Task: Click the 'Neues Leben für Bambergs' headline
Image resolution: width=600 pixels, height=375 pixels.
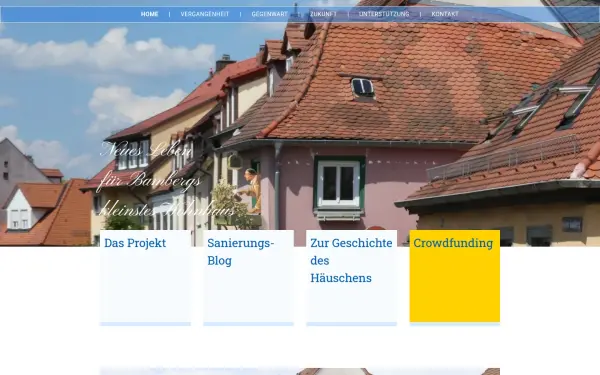Action: [166, 179]
